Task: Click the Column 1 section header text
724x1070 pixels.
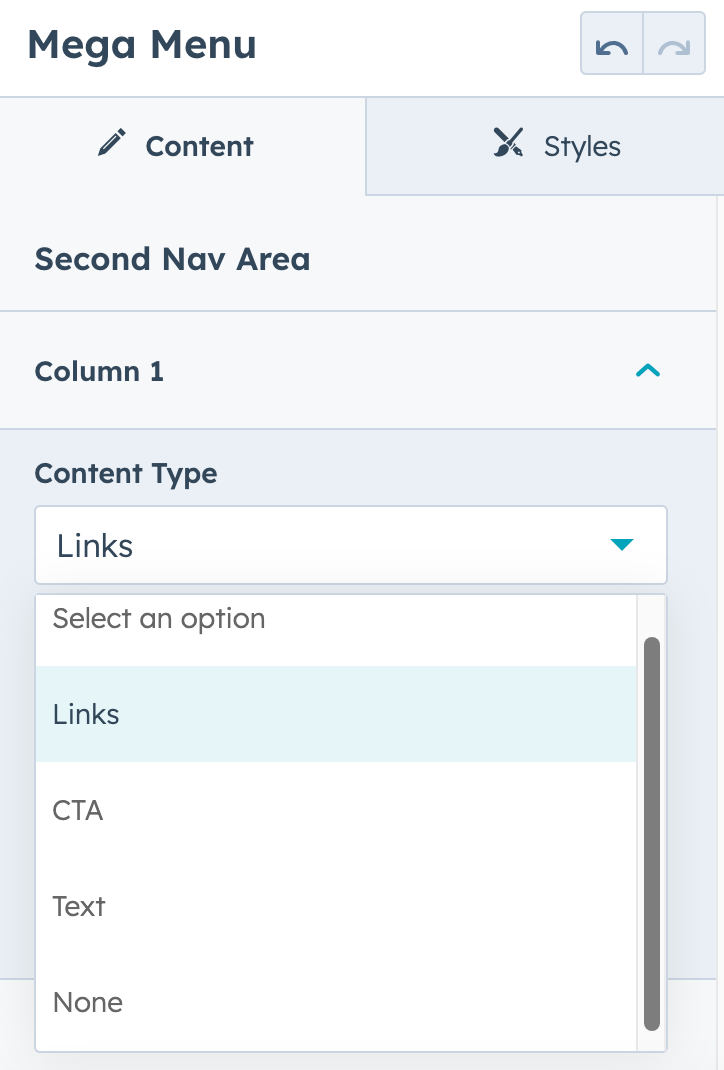Action: (x=99, y=371)
